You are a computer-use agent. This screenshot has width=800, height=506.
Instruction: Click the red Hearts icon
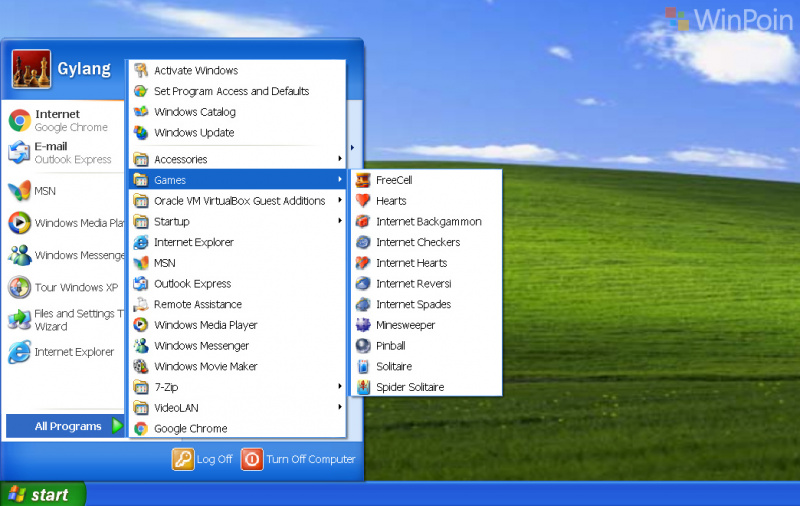coord(363,200)
